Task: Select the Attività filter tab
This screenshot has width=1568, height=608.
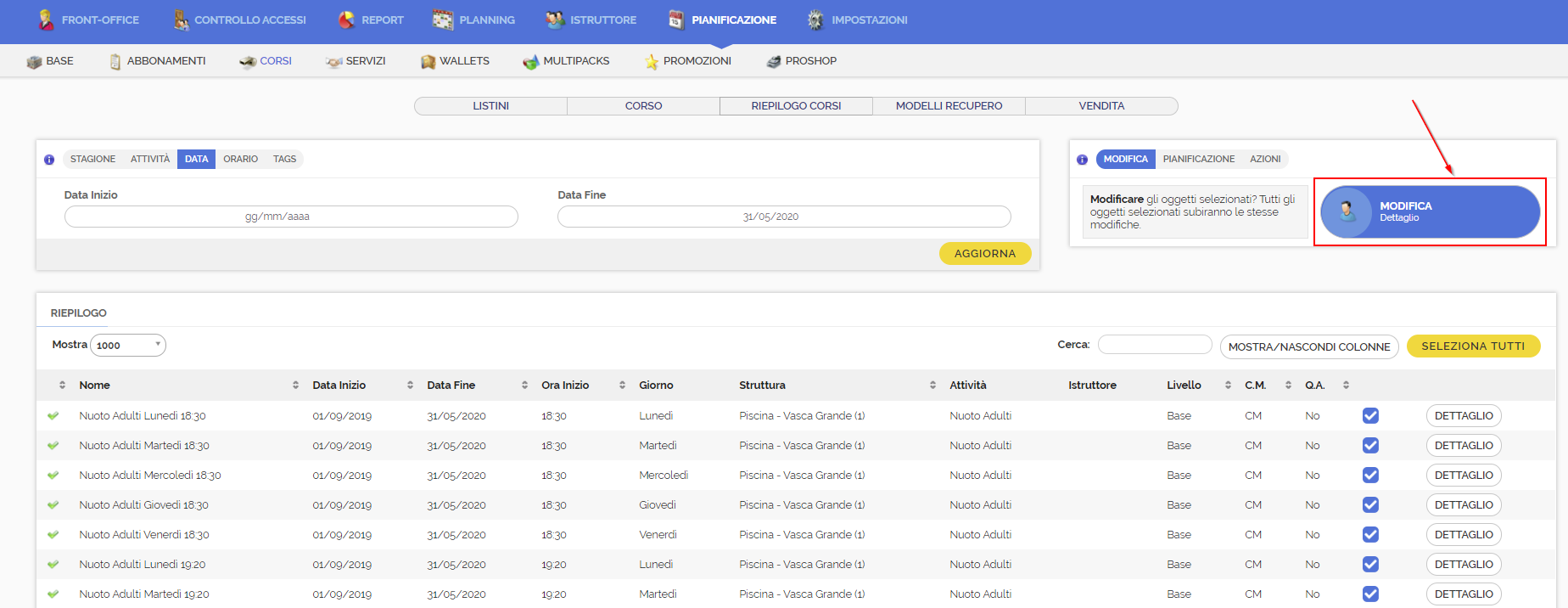Action: [150, 160]
